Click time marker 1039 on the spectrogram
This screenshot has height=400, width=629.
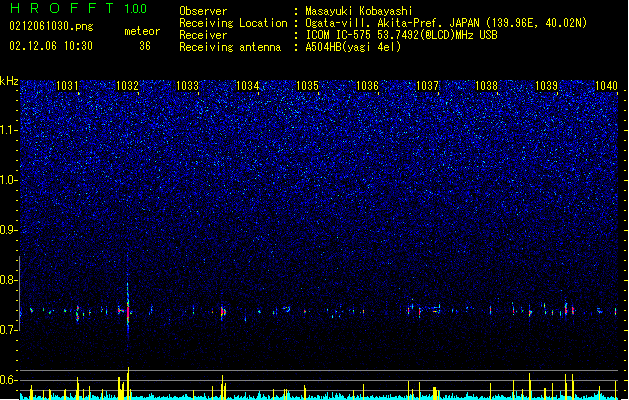pyautogui.click(x=547, y=85)
